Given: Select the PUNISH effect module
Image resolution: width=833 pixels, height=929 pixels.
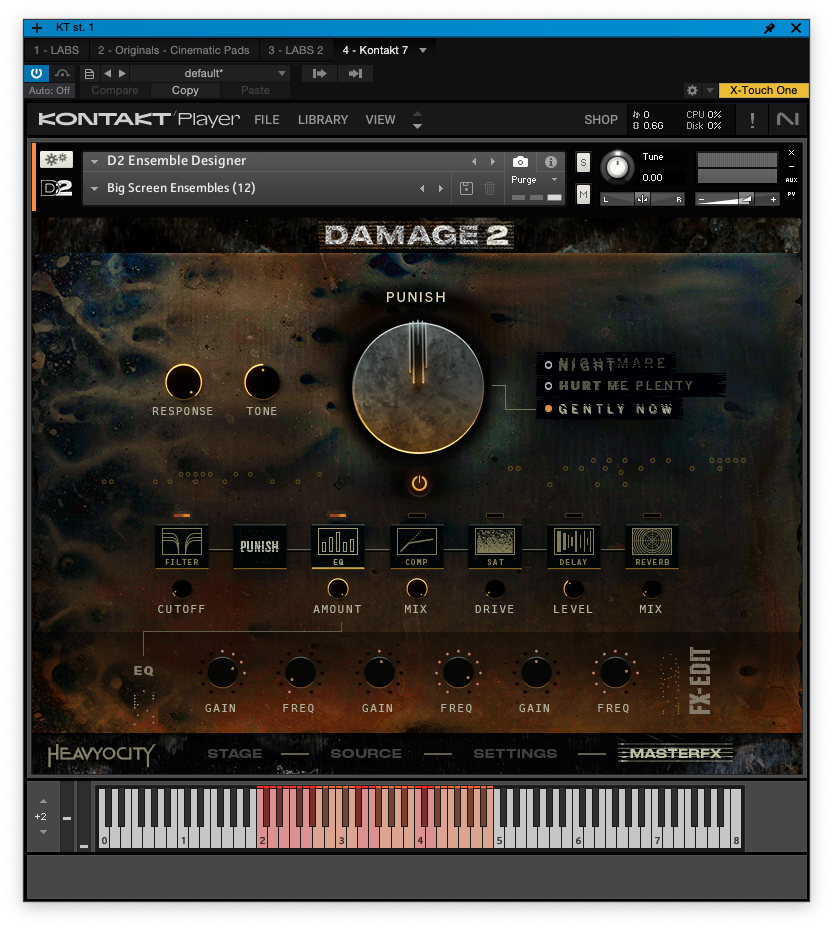Looking at the screenshot, I should [259, 546].
